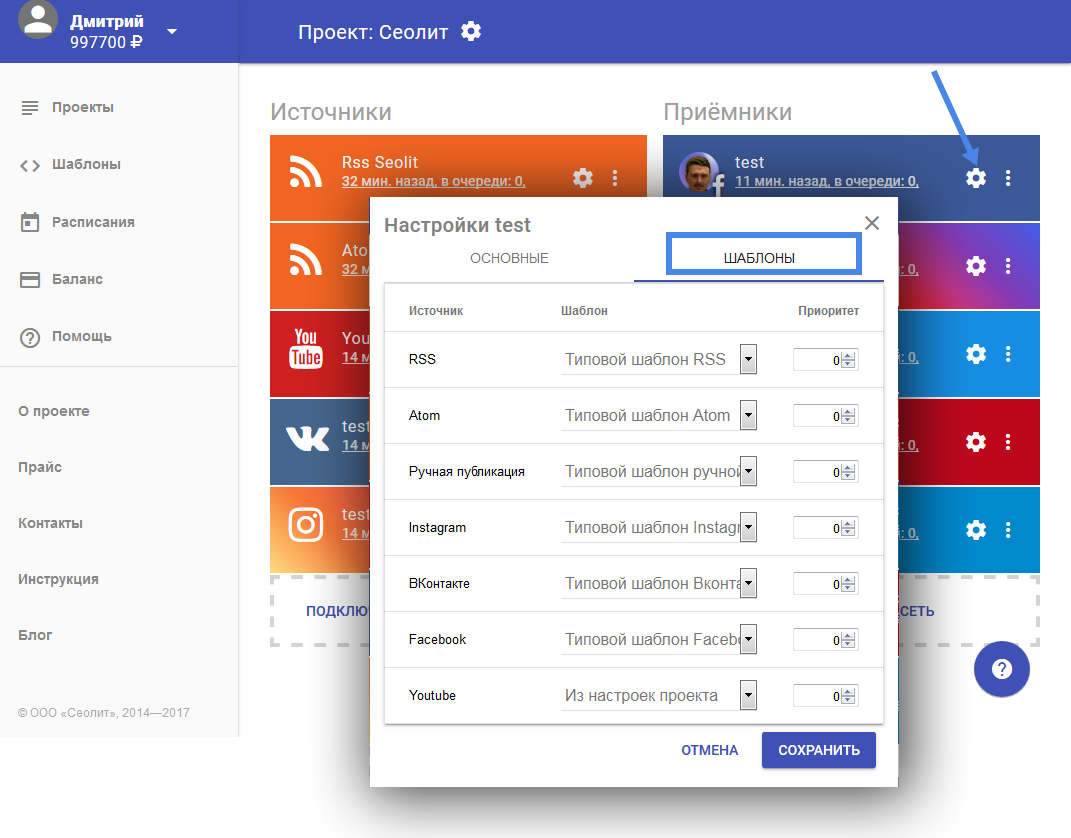1071x838 pixels.
Task: Expand the RSS template dropdown
Action: [x=748, y=360]
